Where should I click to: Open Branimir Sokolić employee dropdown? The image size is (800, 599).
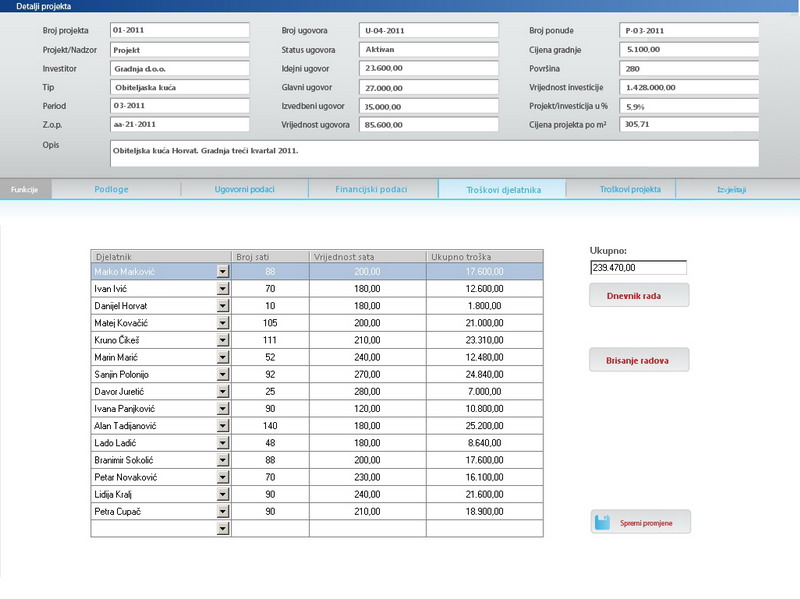tap(222, 460)
